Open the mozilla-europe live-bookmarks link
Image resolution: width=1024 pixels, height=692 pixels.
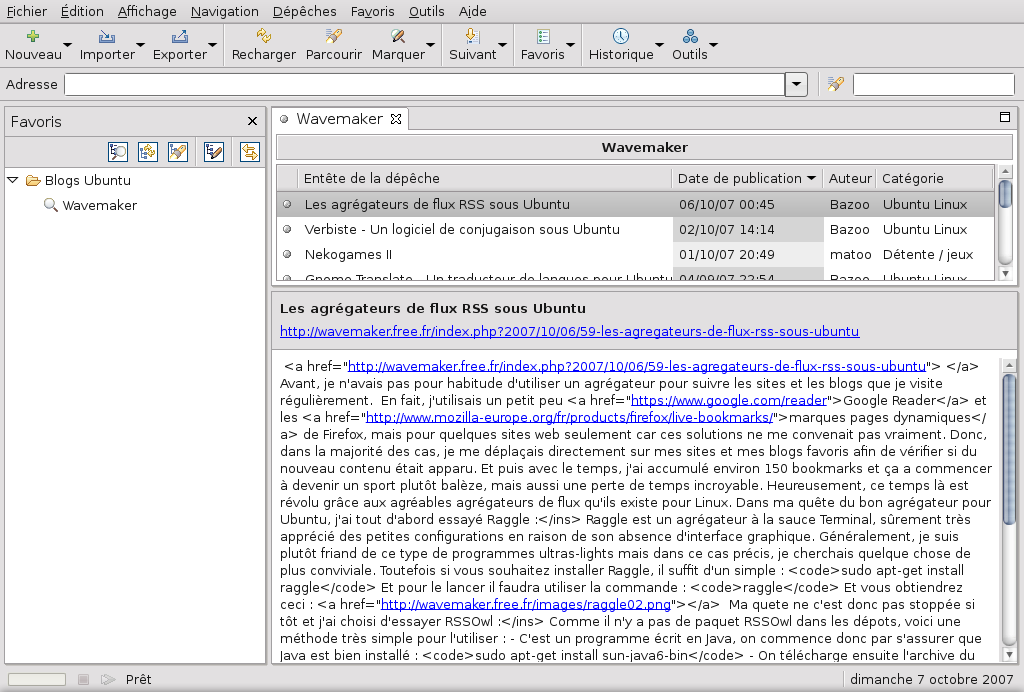pos(569,417)
